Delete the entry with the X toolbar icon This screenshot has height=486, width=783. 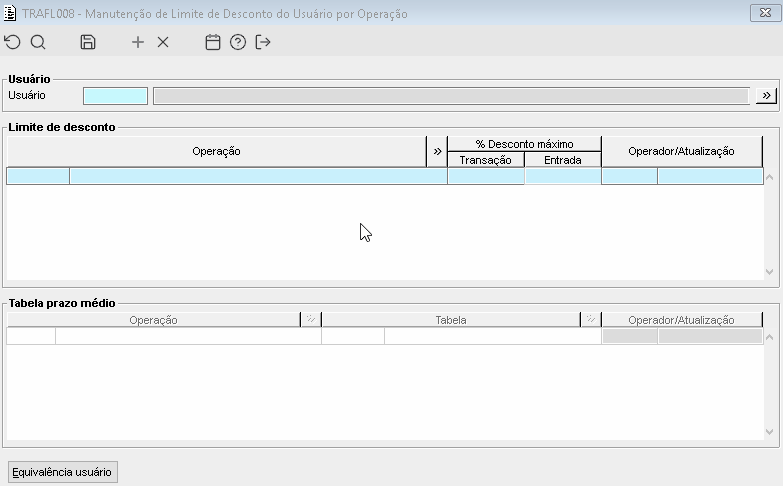pyautogui.click(x=163, y=42)
